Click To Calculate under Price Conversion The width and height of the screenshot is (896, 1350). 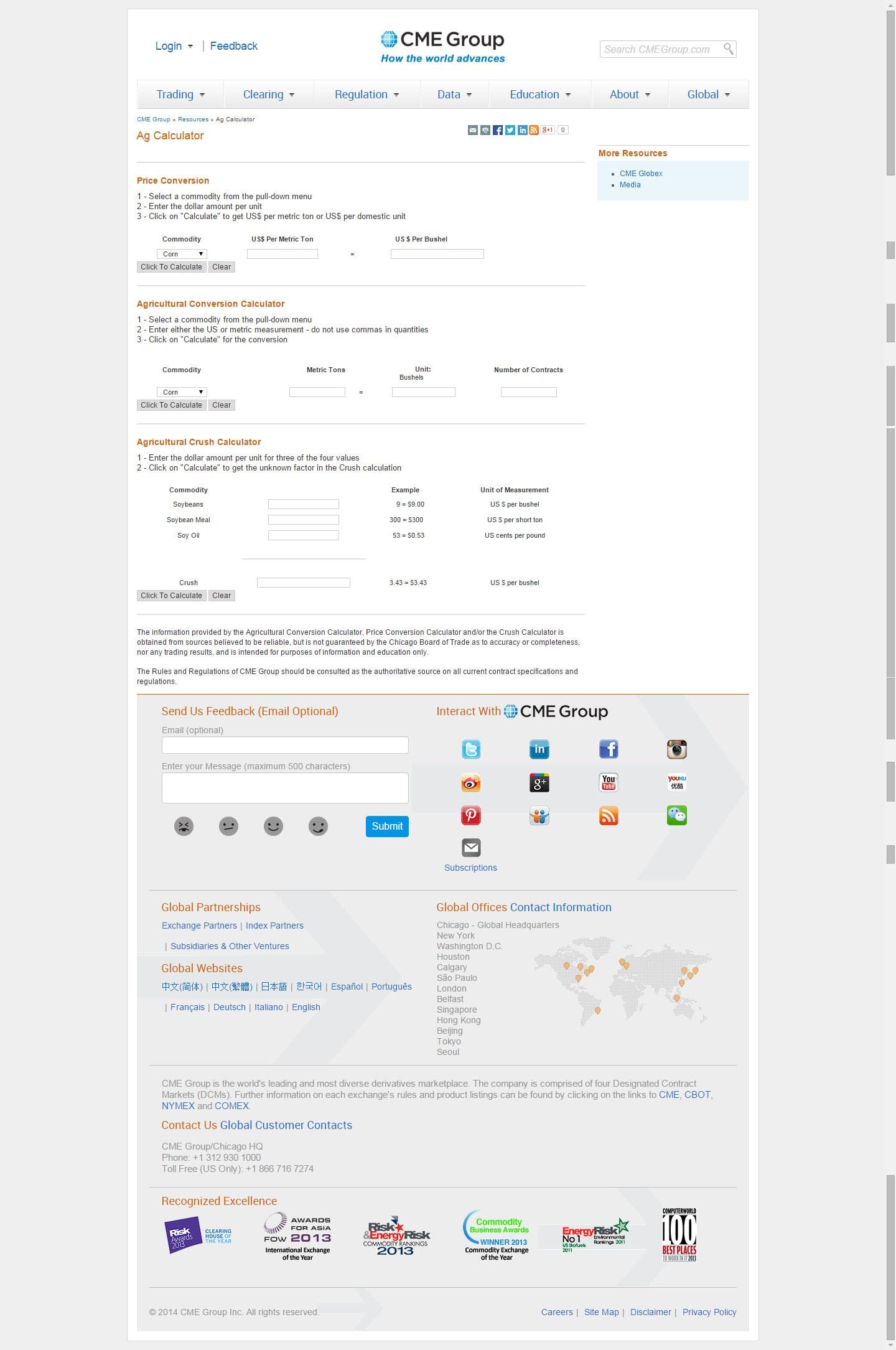172,267
